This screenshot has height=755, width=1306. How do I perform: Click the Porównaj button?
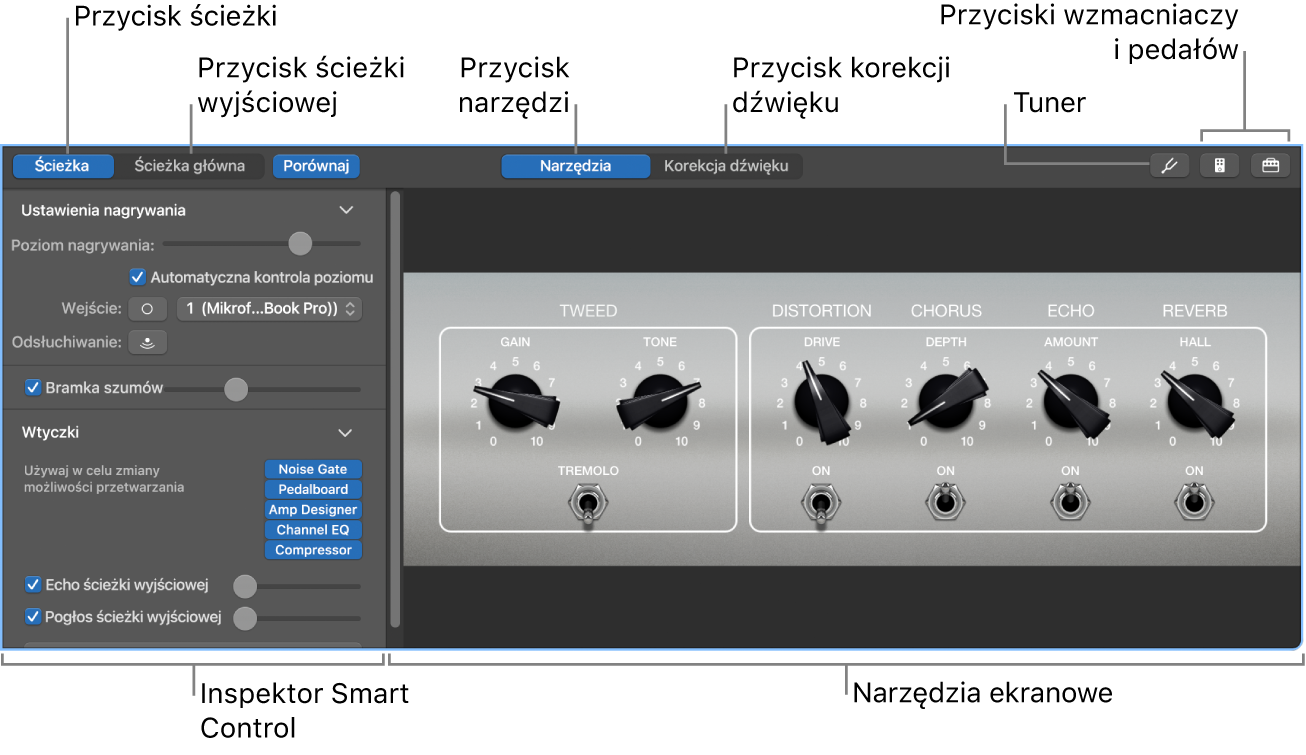coord(316,166)
